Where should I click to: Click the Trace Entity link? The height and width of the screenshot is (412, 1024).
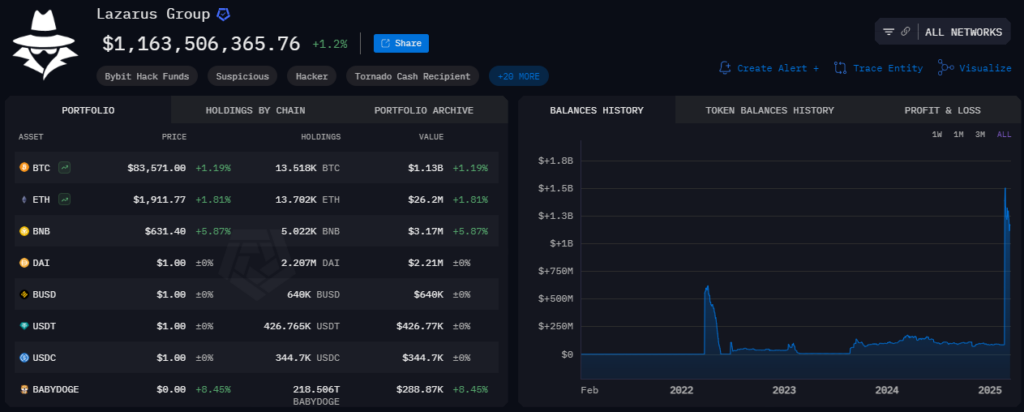(888, 68)
